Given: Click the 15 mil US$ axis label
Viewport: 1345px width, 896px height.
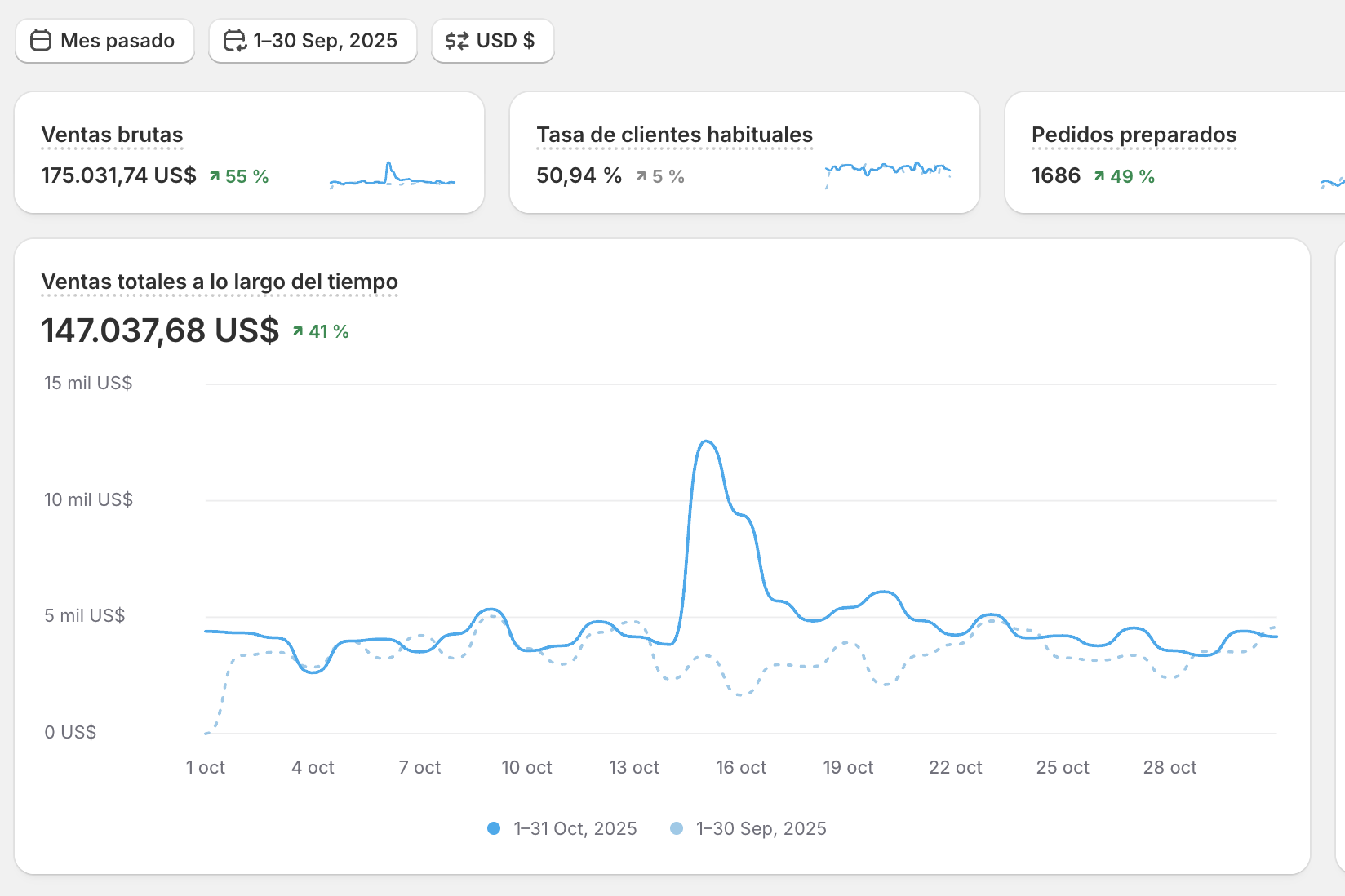Looking at the screenshot, I should tap(88, 383).
